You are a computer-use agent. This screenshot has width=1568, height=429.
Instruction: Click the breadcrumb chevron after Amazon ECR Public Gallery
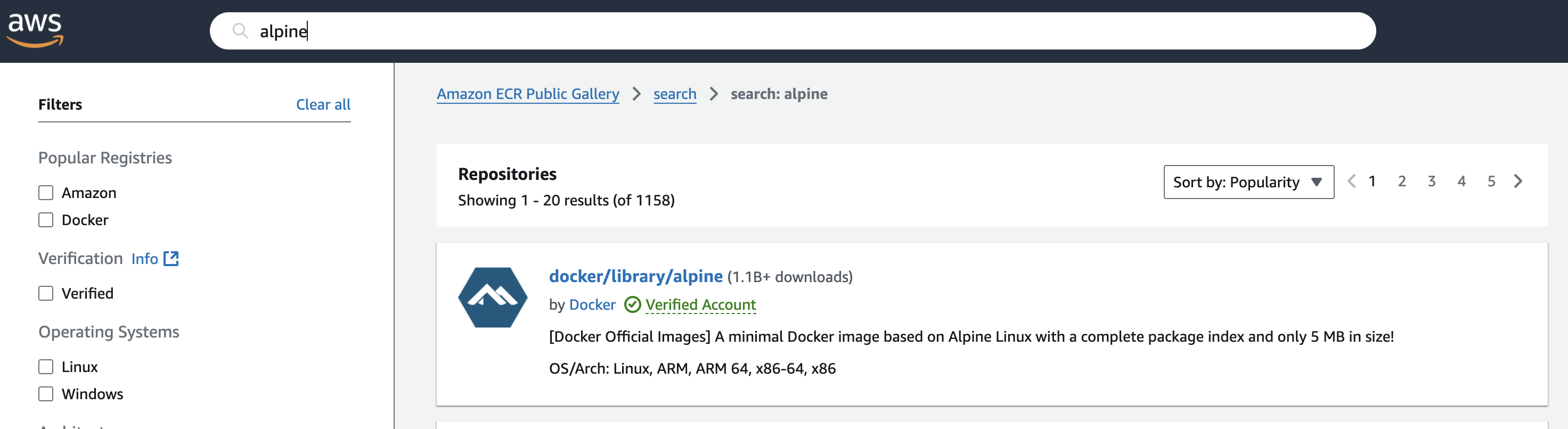coord(636,94)
